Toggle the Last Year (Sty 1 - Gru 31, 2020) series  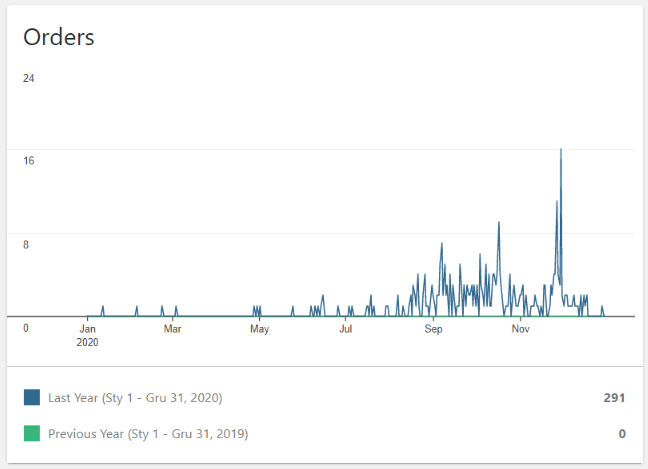tap(135, 398)
